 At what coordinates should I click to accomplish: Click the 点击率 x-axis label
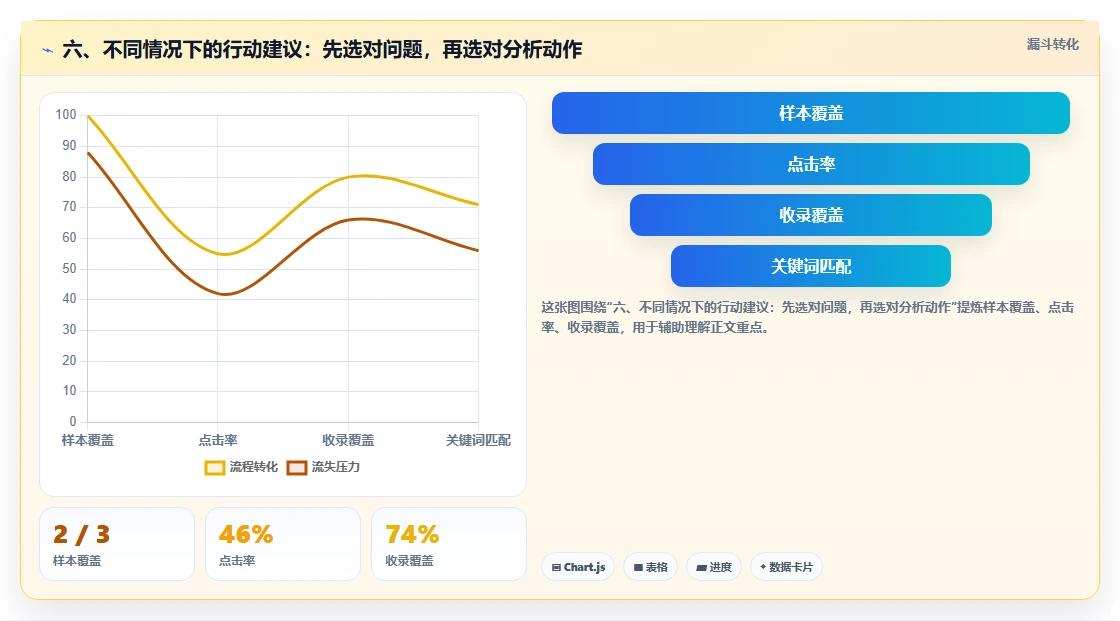218,440
